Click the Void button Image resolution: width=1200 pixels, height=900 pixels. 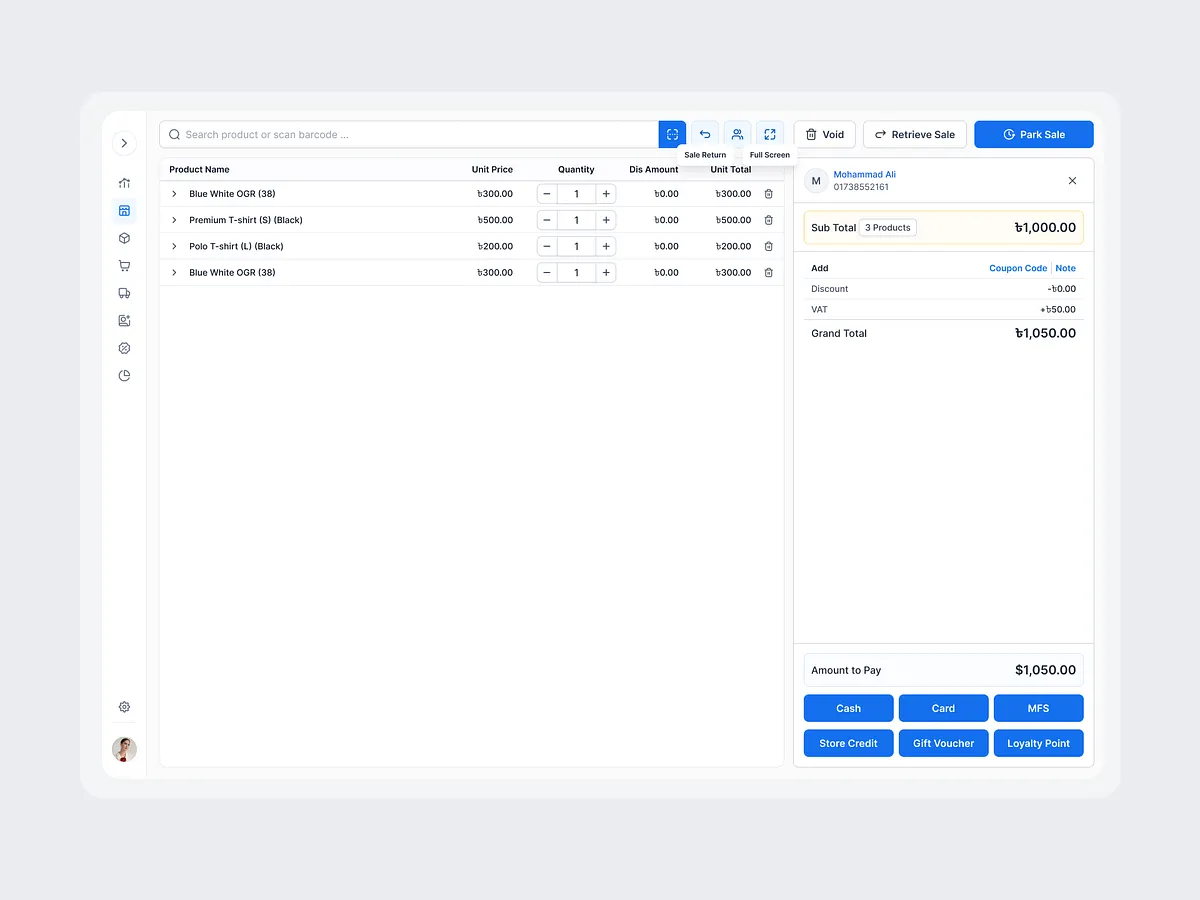(824, 134)
